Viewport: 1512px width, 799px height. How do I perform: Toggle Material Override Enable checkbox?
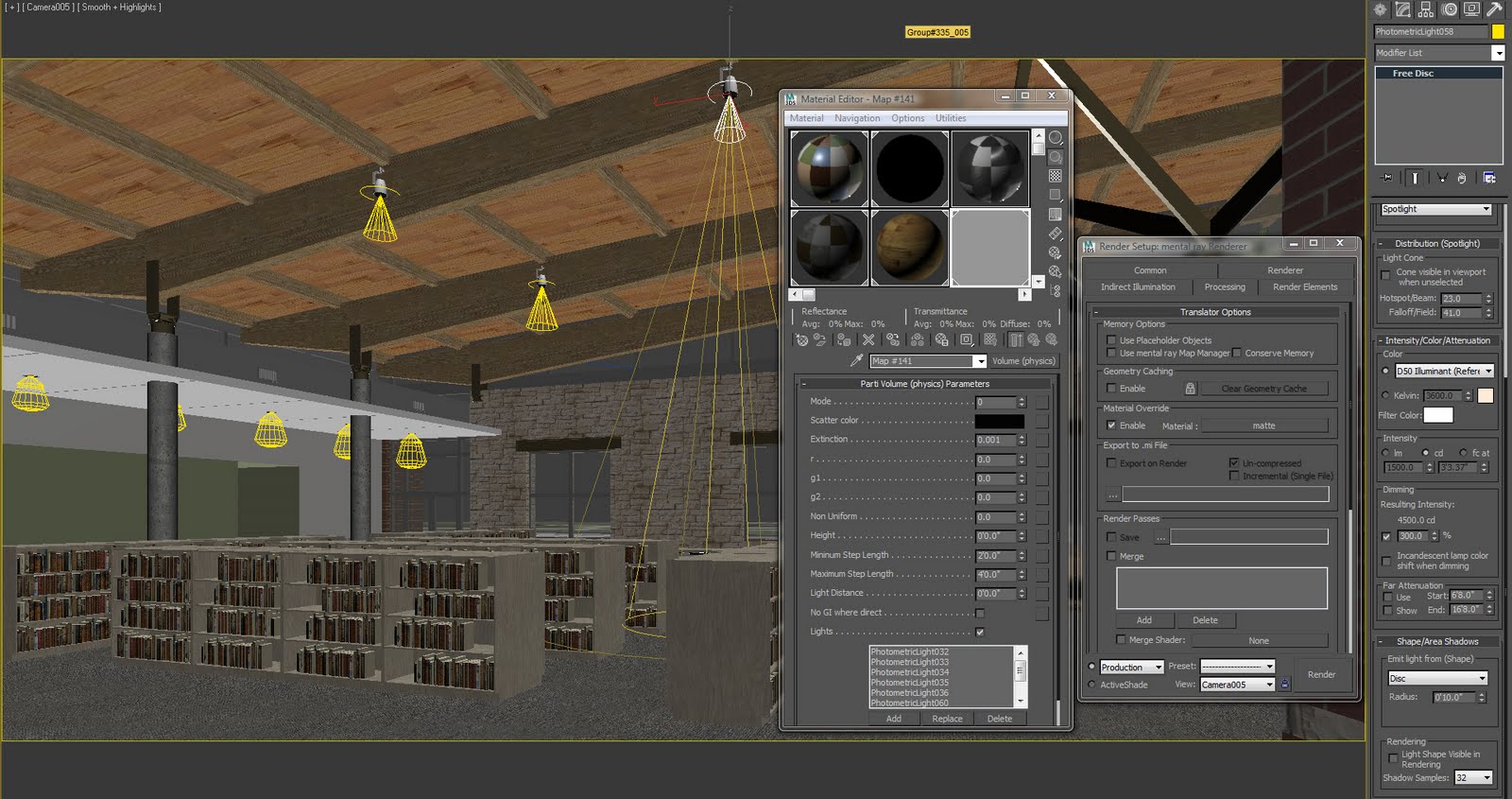[1111, 426]
